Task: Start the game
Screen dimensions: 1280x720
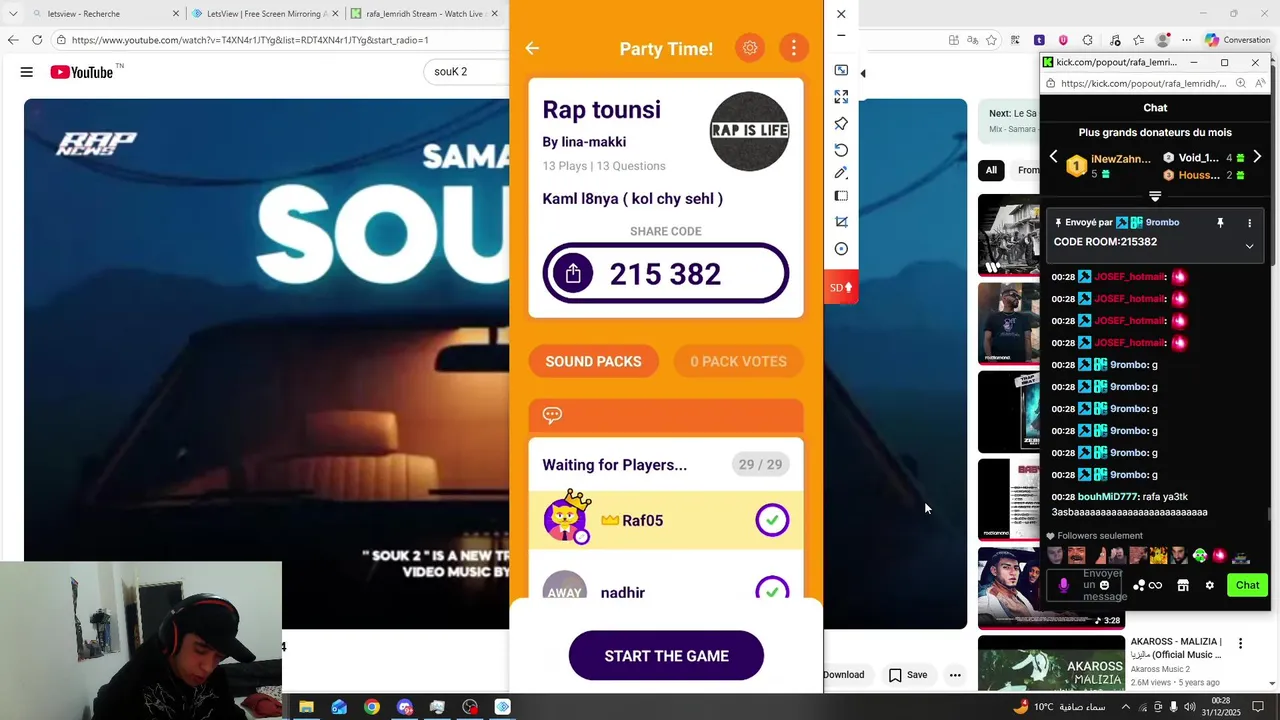Action: coord(666,656)
